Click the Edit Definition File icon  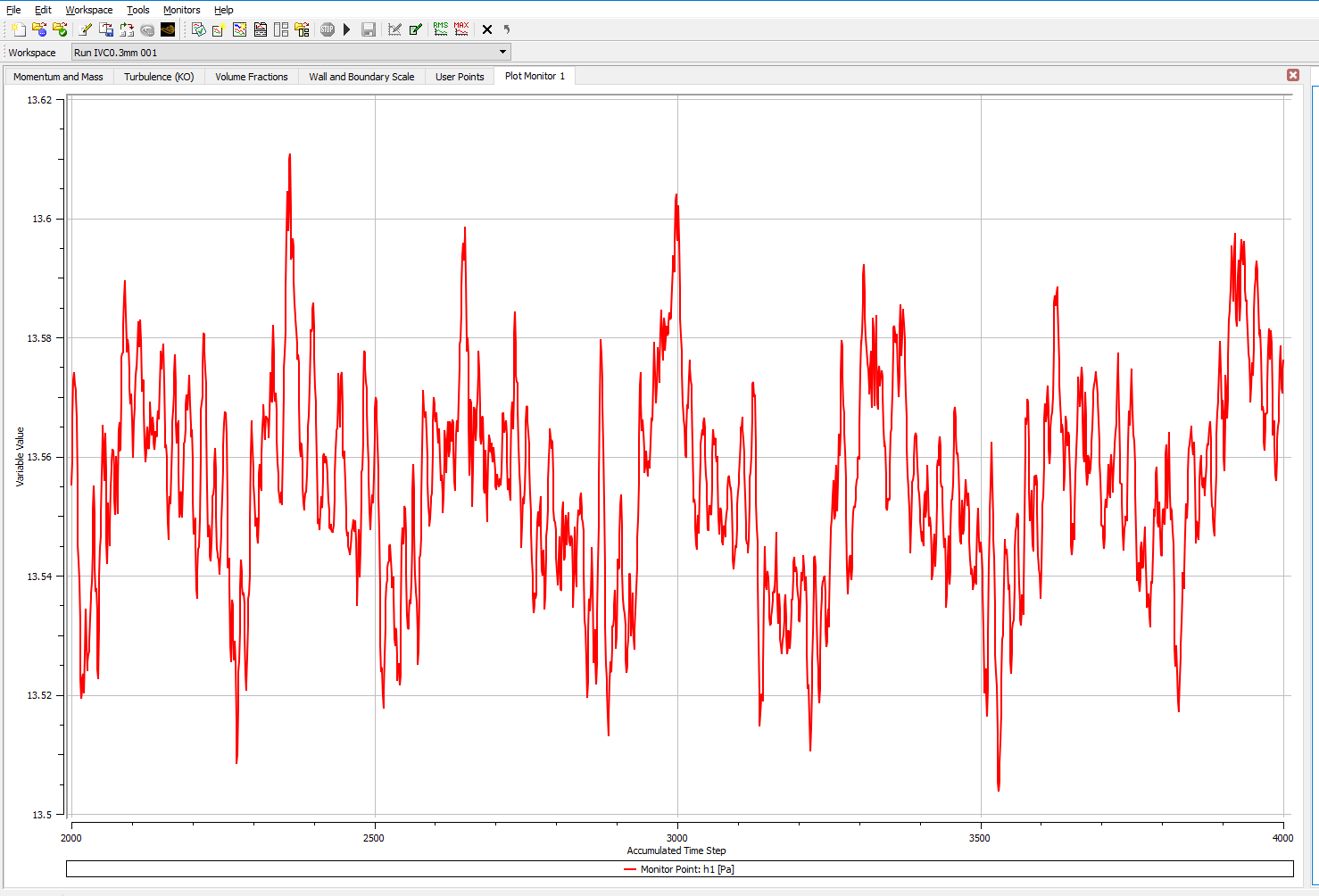(86, 29)
